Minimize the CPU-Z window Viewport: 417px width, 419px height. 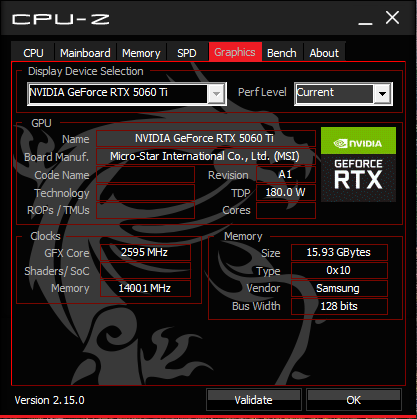point(365,19)
